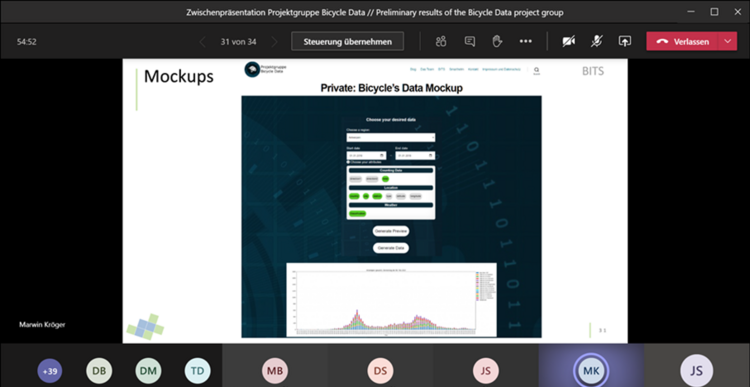Share screen using share content icon
Screen dimensions: 750x387
[x=625, y=42]
